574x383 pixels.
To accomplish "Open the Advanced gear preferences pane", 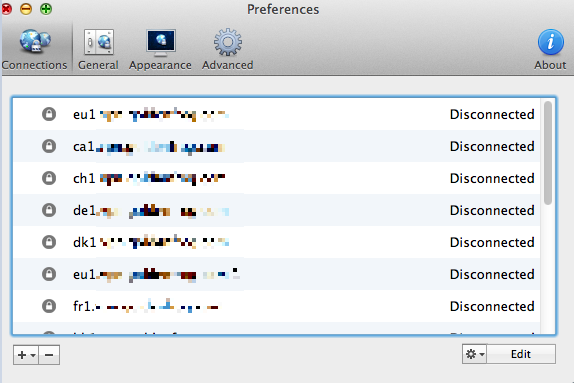I will [228, 49].
